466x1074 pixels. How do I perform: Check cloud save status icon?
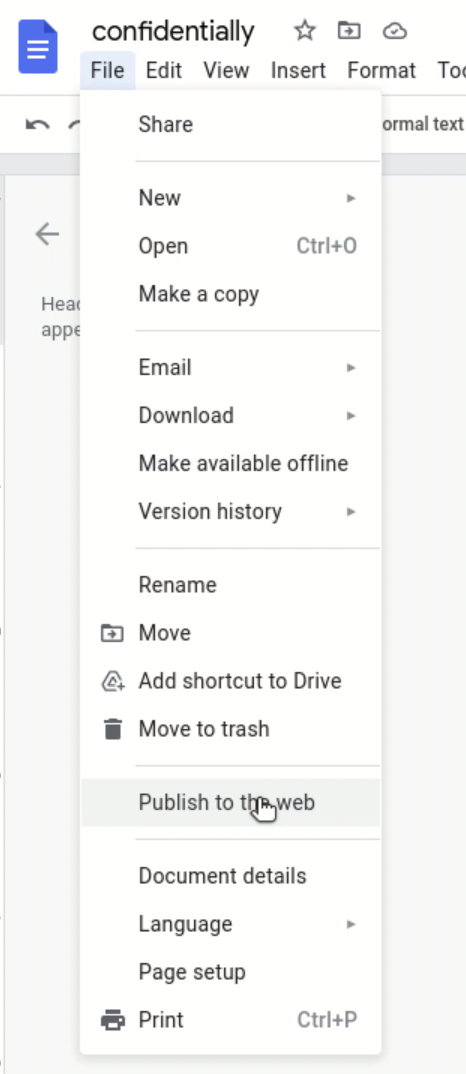point(395,31)
